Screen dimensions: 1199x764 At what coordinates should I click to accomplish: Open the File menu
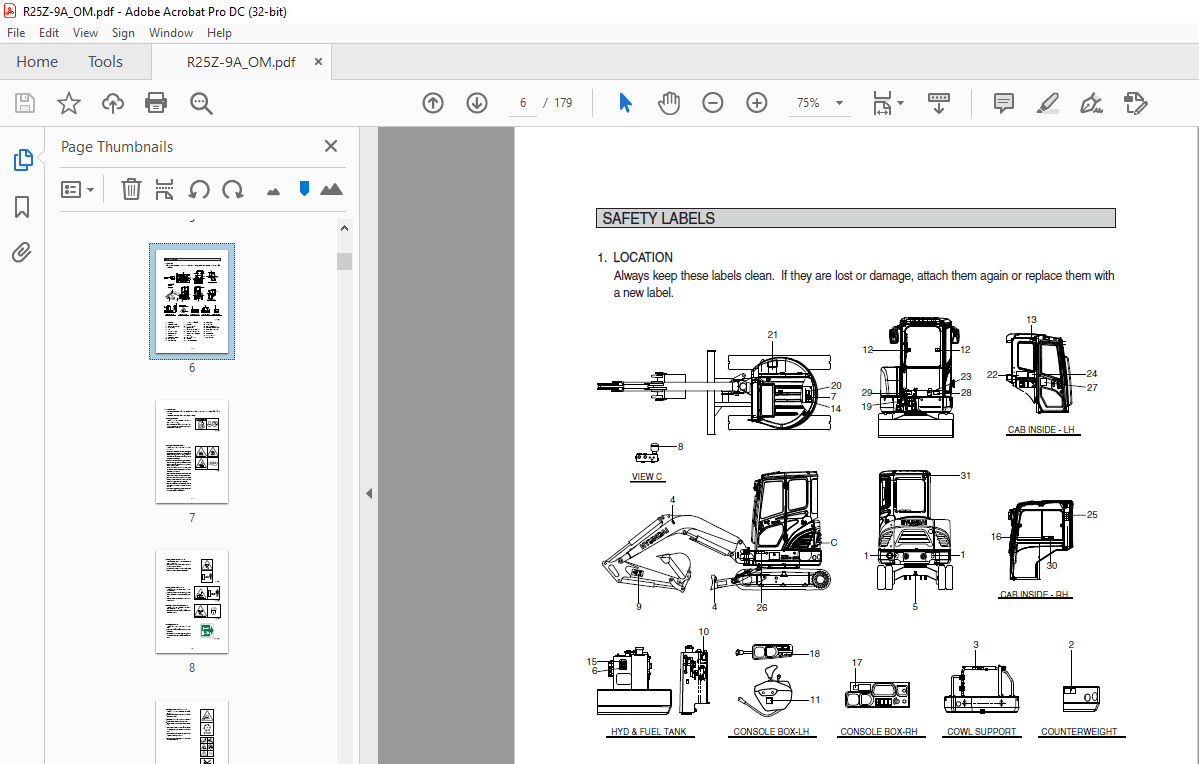point(16,33)
